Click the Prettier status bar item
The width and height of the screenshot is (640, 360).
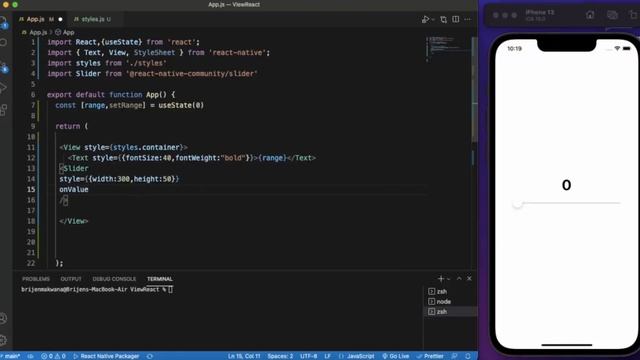coord(430,356)
